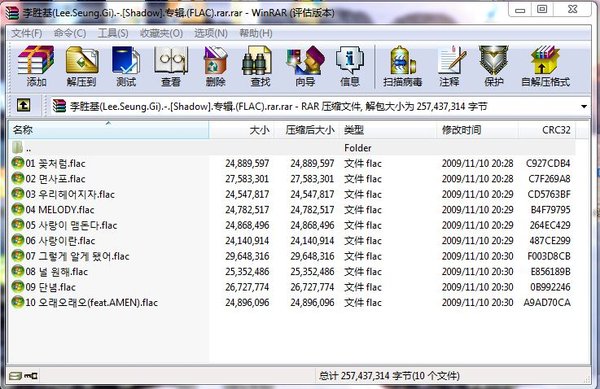Click the CRC32 value 0B992246
The width and height of the screenshot is (600, 389).
pyautogui.click(x=550, y=287)
